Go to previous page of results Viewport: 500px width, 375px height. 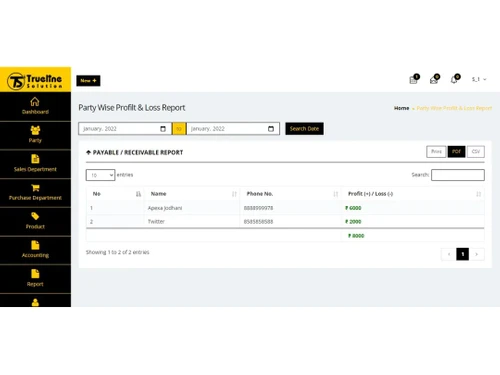point(449,254)
